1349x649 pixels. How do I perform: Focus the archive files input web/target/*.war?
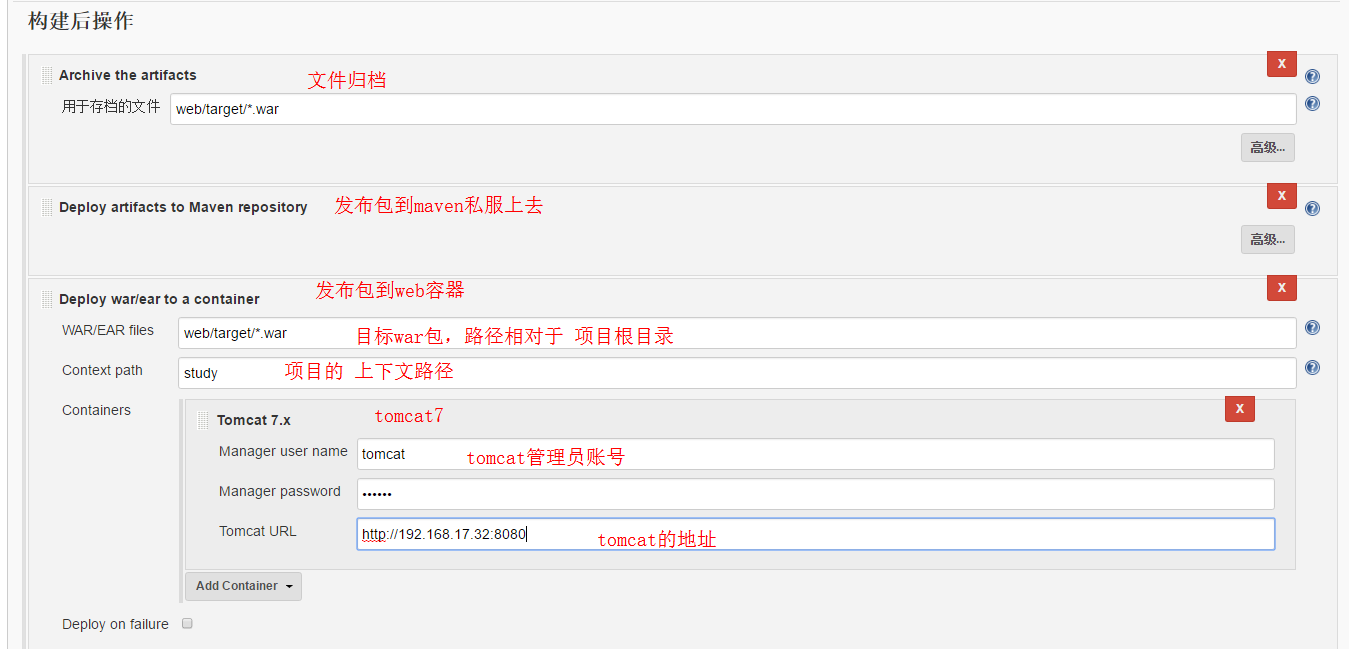(733, 109)
